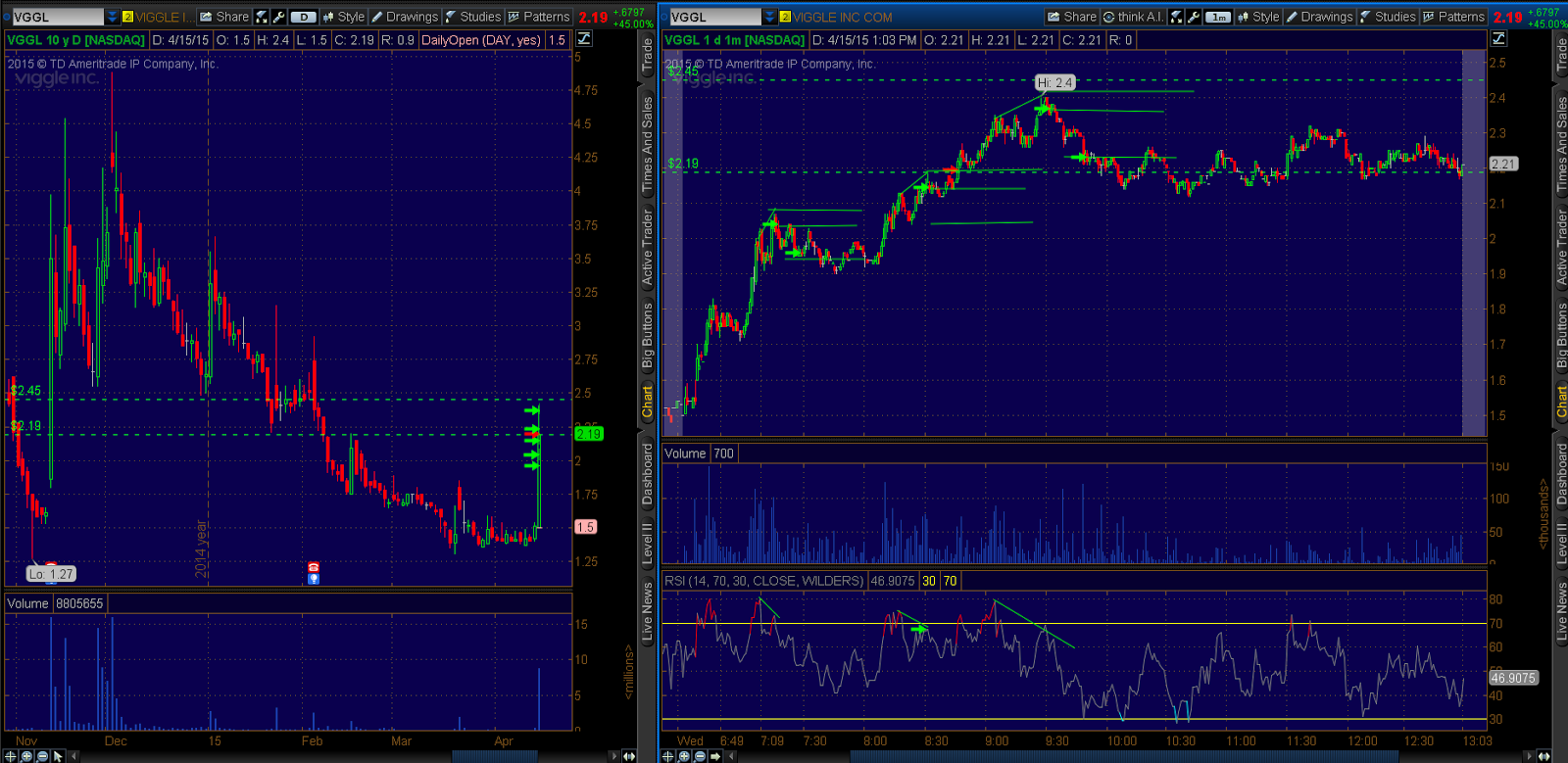Screen dimensions: 1568x763
Task: Open the Trade tab on middle sidebar
Action: coord(647,55)
